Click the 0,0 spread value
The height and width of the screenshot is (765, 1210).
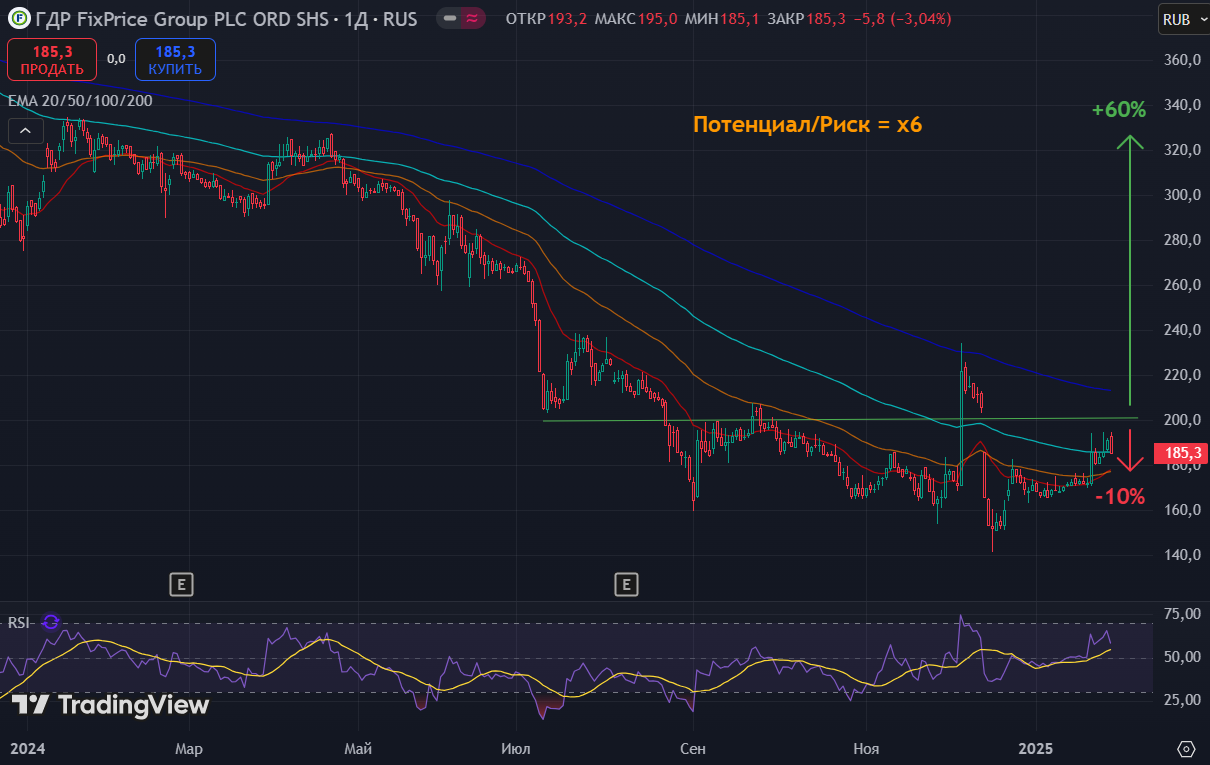(x=116, y=59)
